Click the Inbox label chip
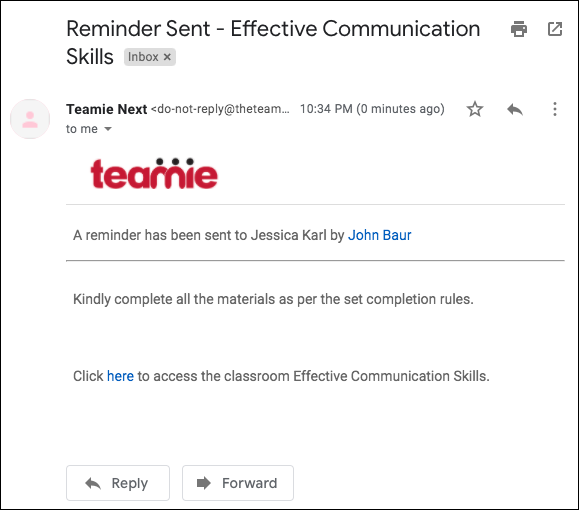Image resolution: width=579 pixels, height=510 pixels. point(150,57)
